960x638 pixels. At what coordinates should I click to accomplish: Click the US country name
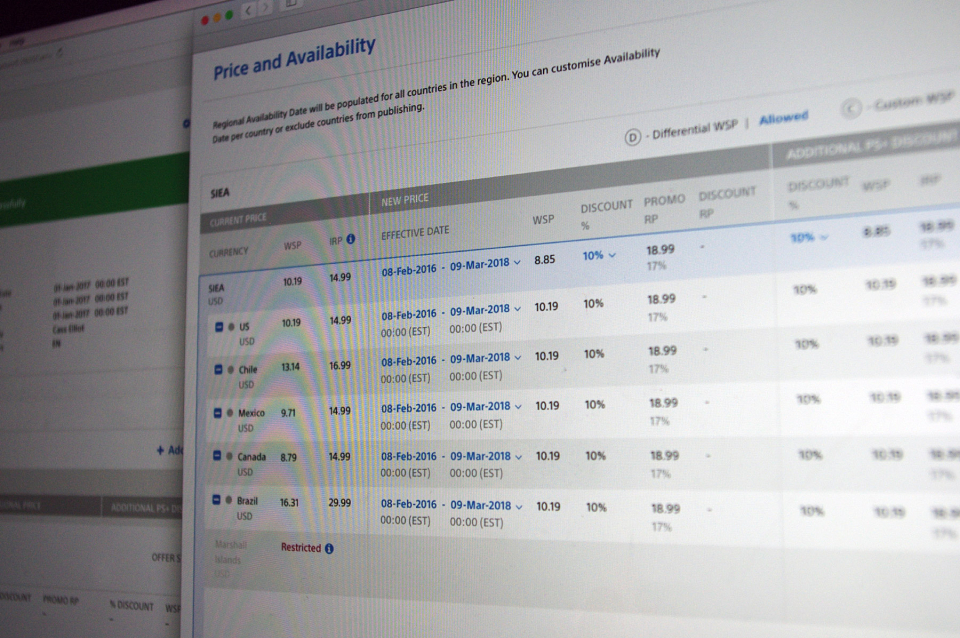(244, 327)
